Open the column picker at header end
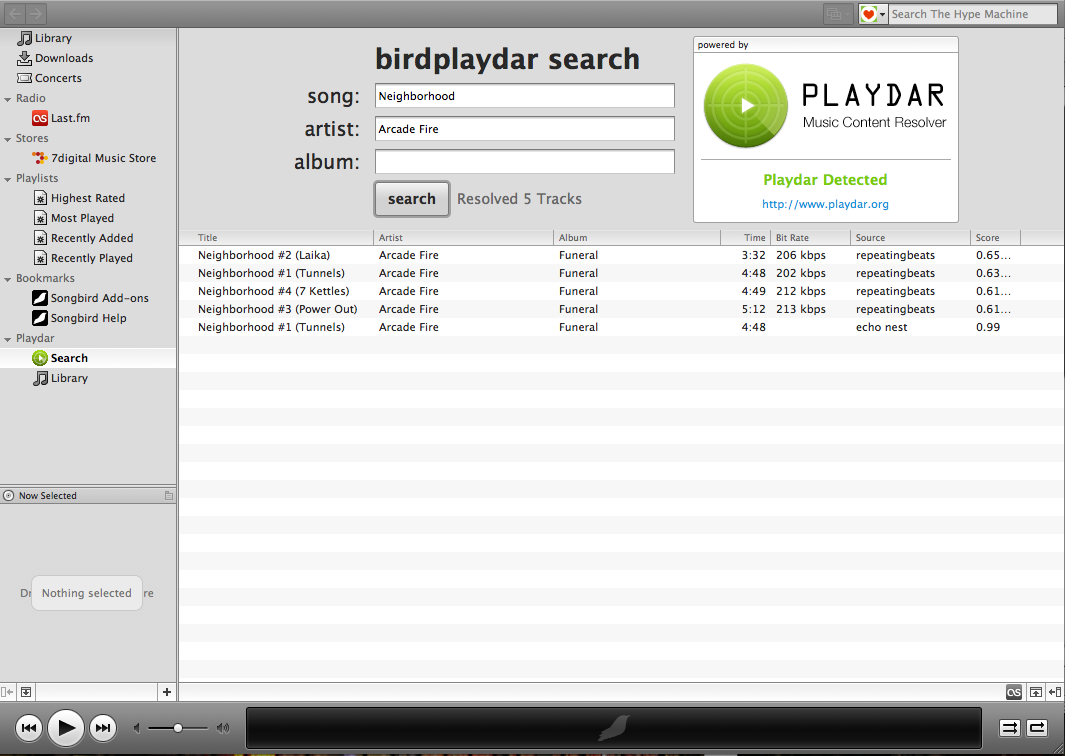Image resolution: width=1065 pixels, height=756 pixels. 1042,238
